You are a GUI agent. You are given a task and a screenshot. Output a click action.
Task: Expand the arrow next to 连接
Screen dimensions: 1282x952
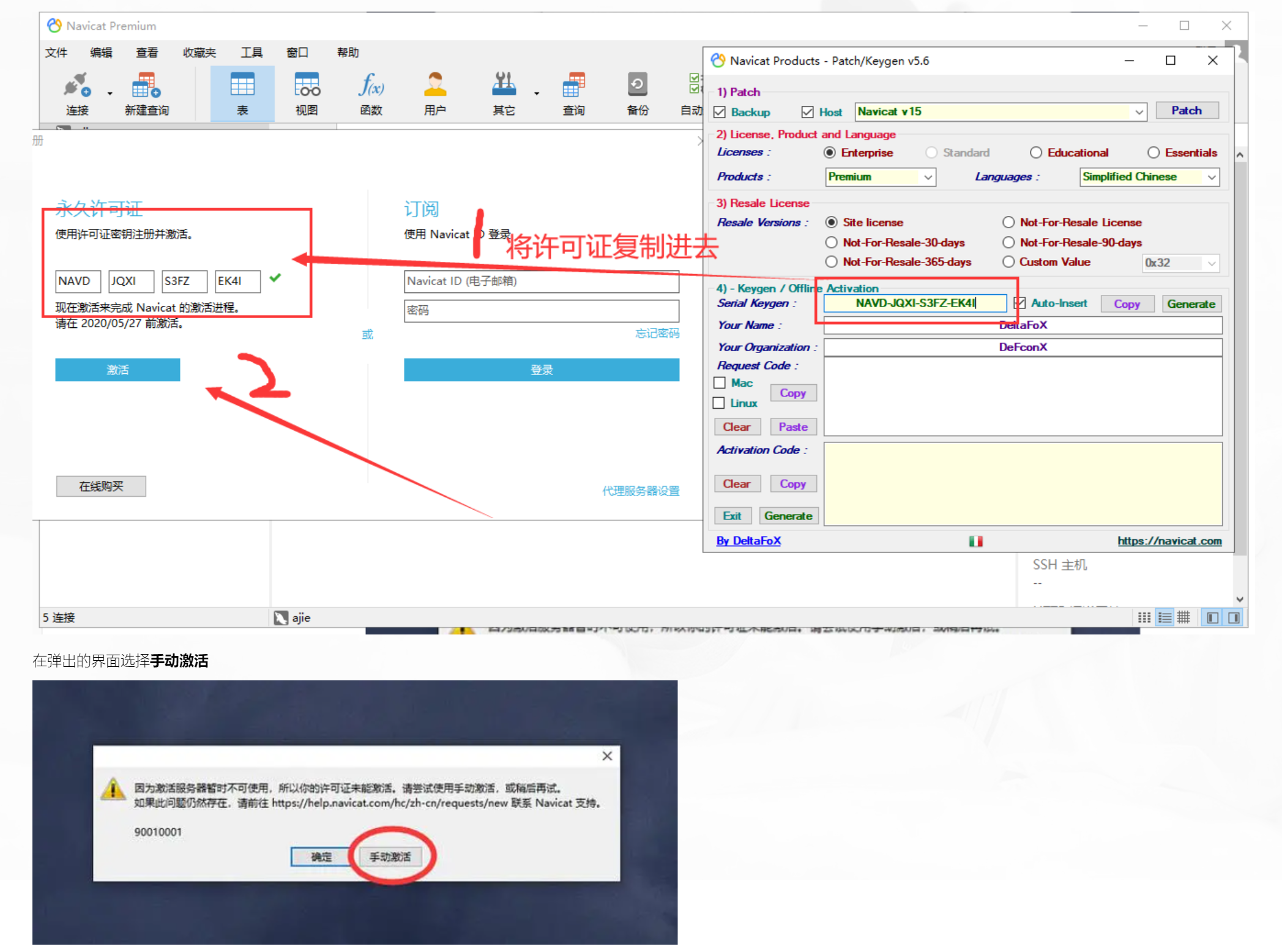[x=110, y=94]
